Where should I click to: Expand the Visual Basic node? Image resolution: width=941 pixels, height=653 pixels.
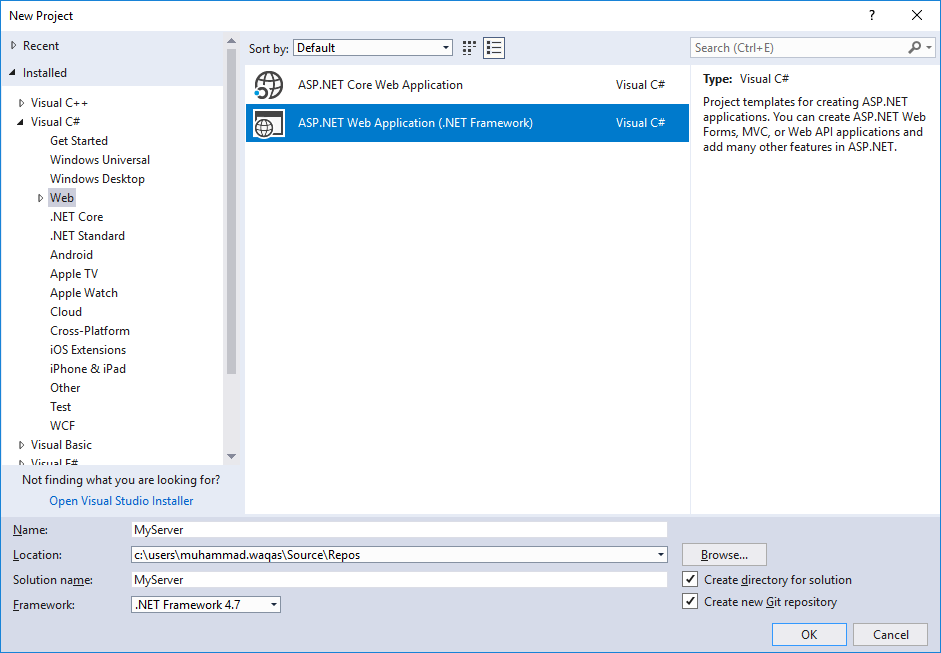click(22, 445)
